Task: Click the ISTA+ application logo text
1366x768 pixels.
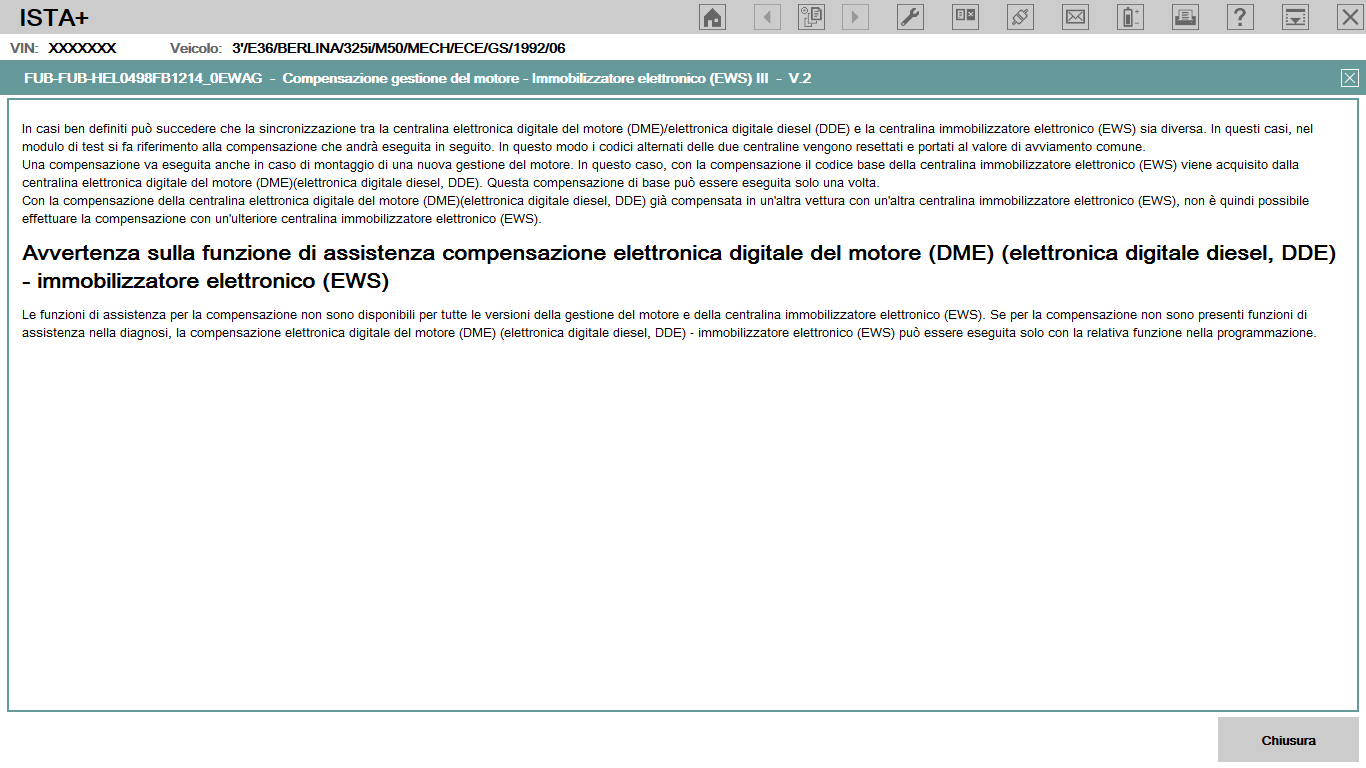Action: click(x=54, y=17)
